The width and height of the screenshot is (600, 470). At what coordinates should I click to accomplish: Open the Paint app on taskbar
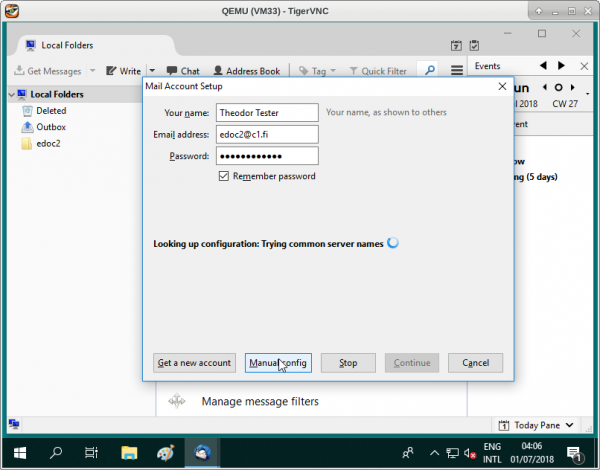[166, 453]
